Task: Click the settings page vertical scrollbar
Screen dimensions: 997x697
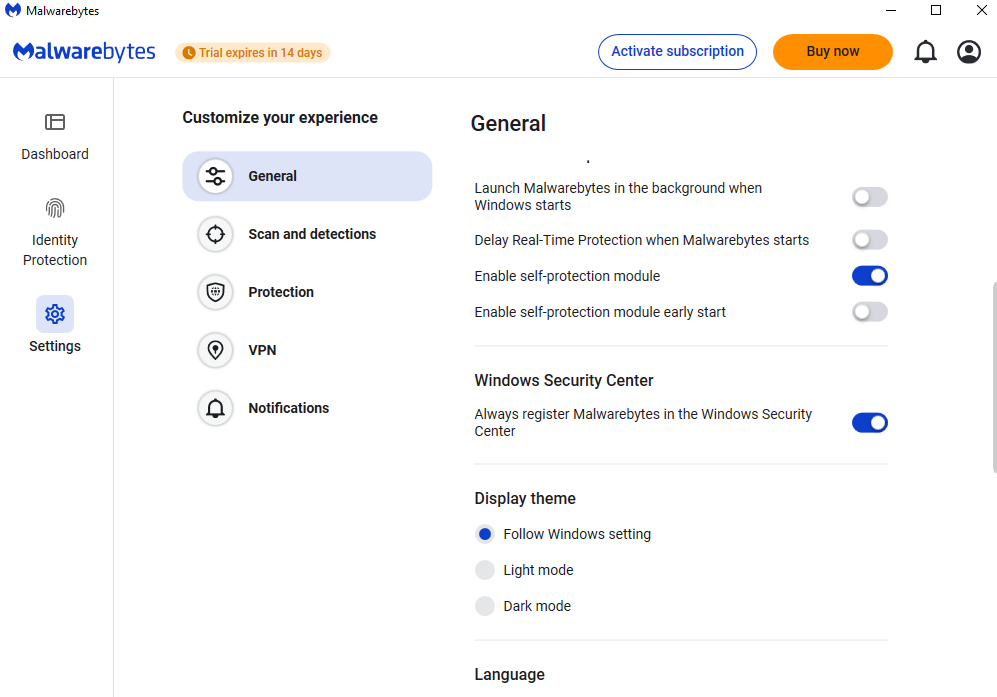Action: 994,376
